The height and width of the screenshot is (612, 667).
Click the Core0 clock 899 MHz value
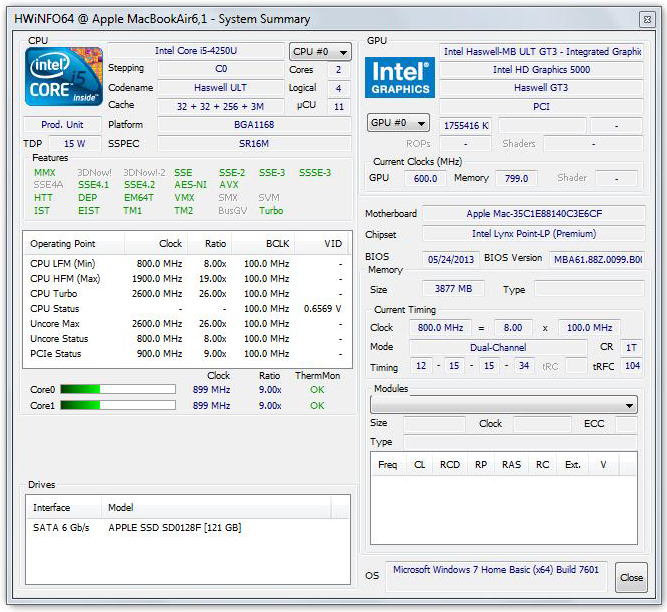pos(211,390)
